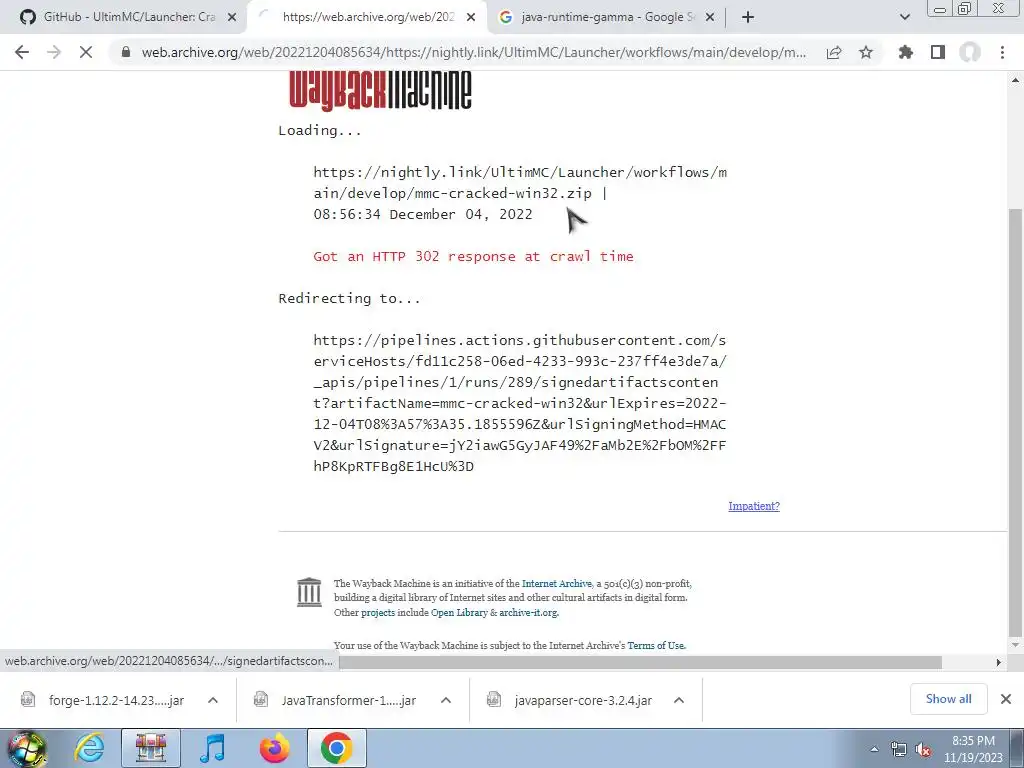
Task: Expand options for JavaTransformer jar download
Action: (446, 700)
